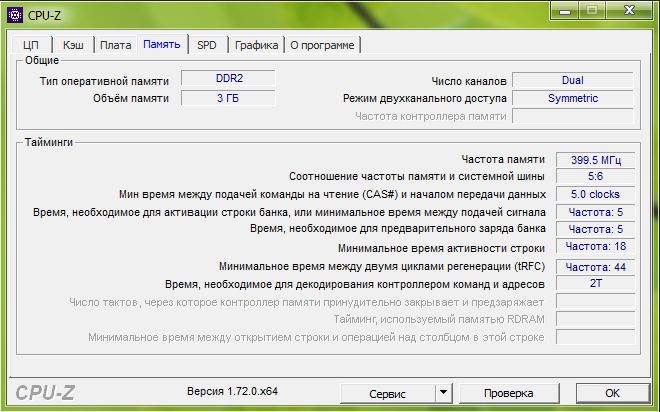Screen dimensions: 660x412
Task: Click the Частота: 44 tRFC value
Action: tap(596, 267)
